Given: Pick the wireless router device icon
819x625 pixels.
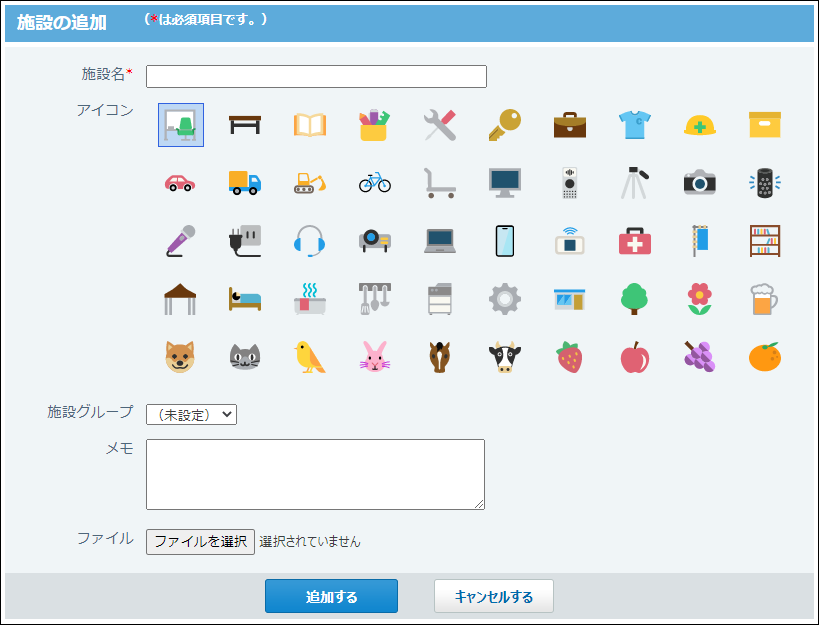Looking at the screenshot, I should point(570,241).
